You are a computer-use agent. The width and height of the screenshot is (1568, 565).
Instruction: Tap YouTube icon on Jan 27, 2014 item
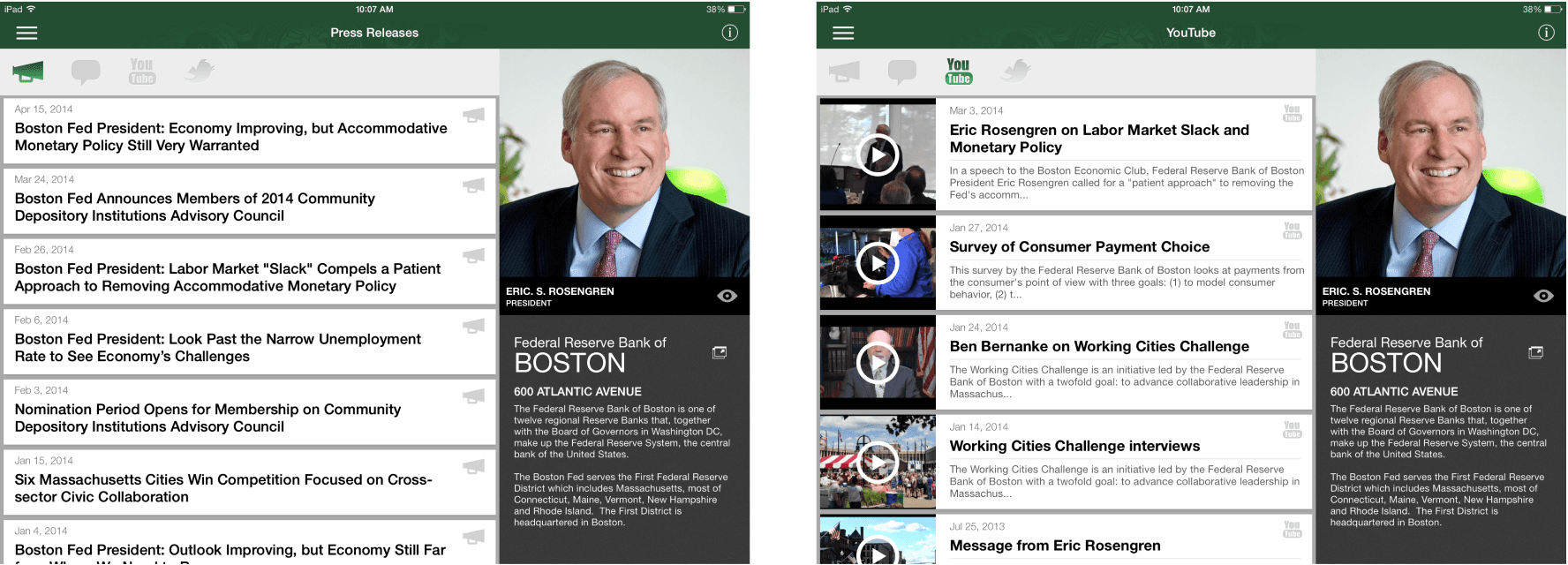point(1293,230)
